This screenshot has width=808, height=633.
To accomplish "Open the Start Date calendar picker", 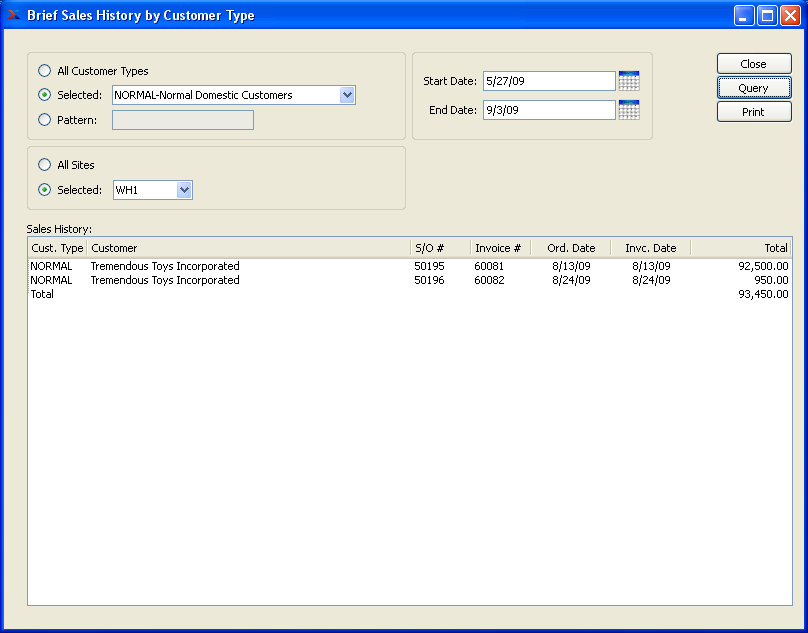I will click(628, 81).
